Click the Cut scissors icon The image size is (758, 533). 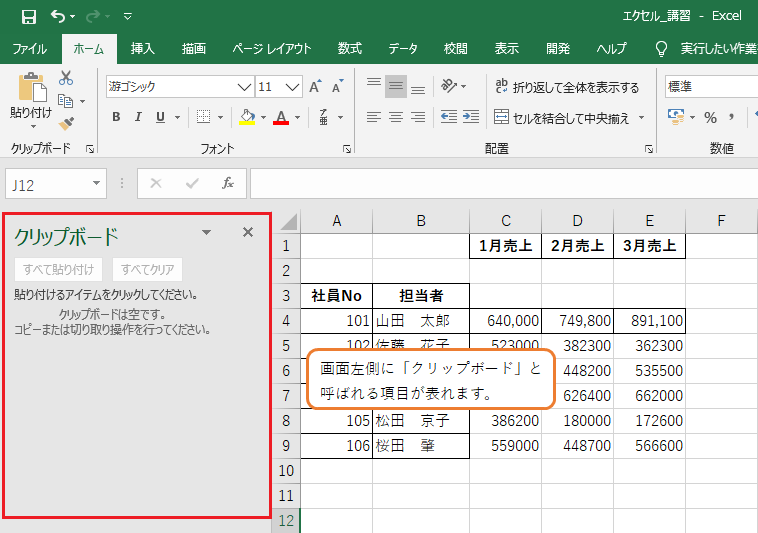(x=66, y=78)
